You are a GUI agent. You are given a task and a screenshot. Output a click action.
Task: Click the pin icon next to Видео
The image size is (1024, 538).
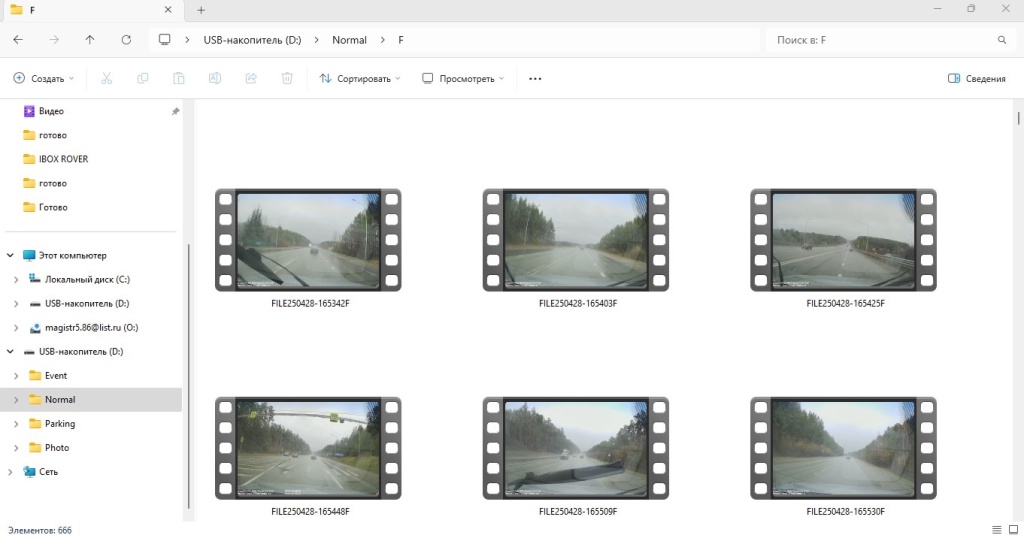175,112
